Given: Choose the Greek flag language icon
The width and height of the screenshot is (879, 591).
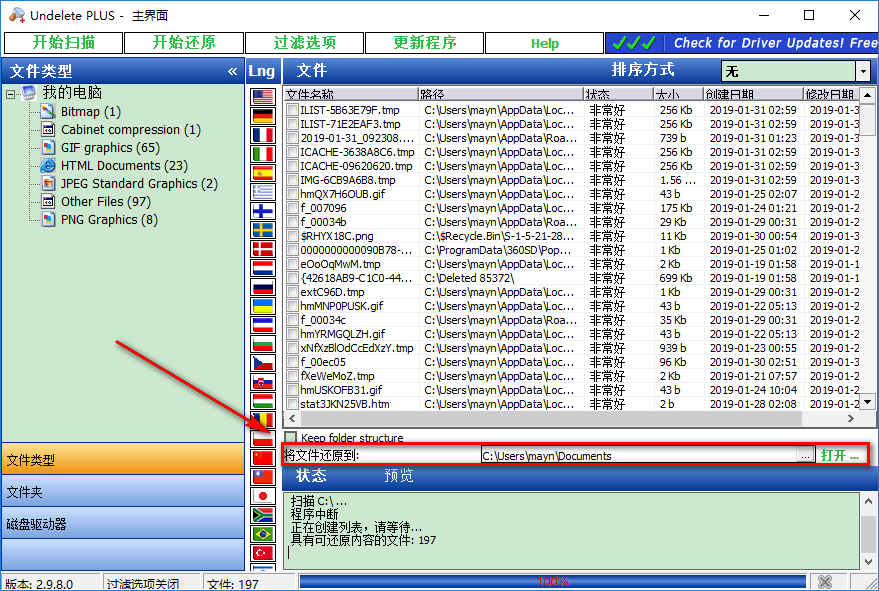Looking at the screenshot, I should coord(262,192).
